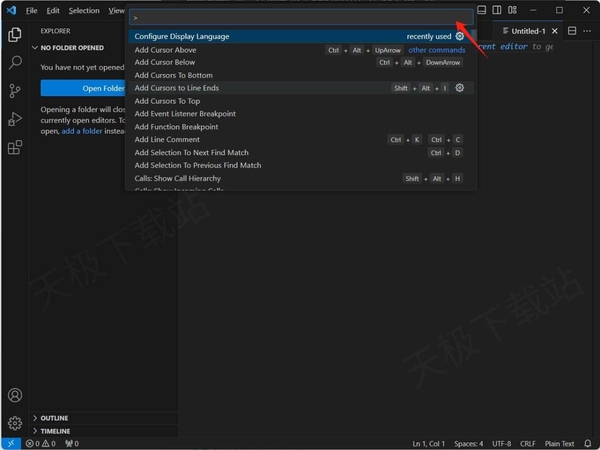Collapse the NO FOLDER OPENED section
The width and height of the screenshot is (600, 450).
click(x=70, y=47)
